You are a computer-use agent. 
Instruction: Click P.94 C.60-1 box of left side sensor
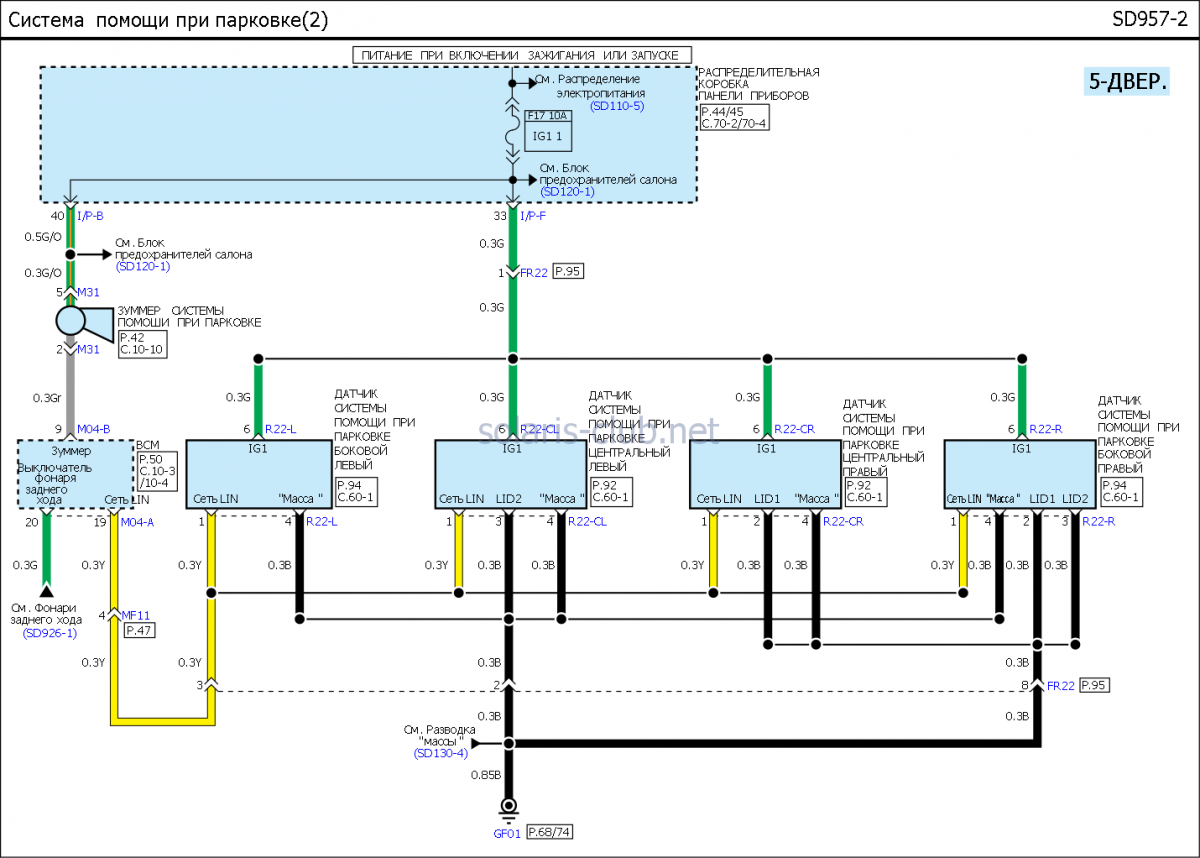point(358,491)
